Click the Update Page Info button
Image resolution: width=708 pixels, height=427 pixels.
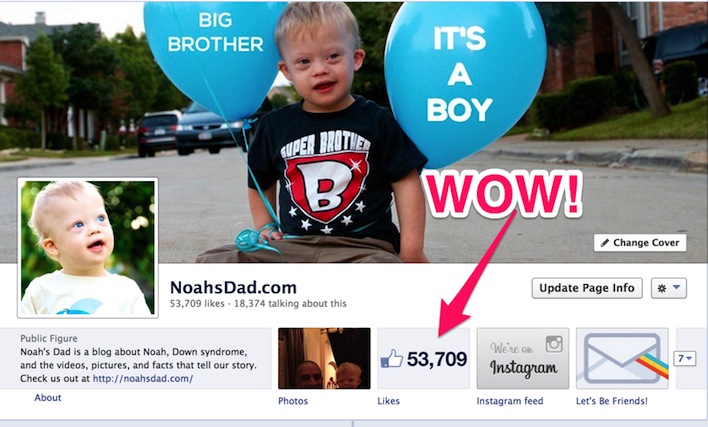587,288
